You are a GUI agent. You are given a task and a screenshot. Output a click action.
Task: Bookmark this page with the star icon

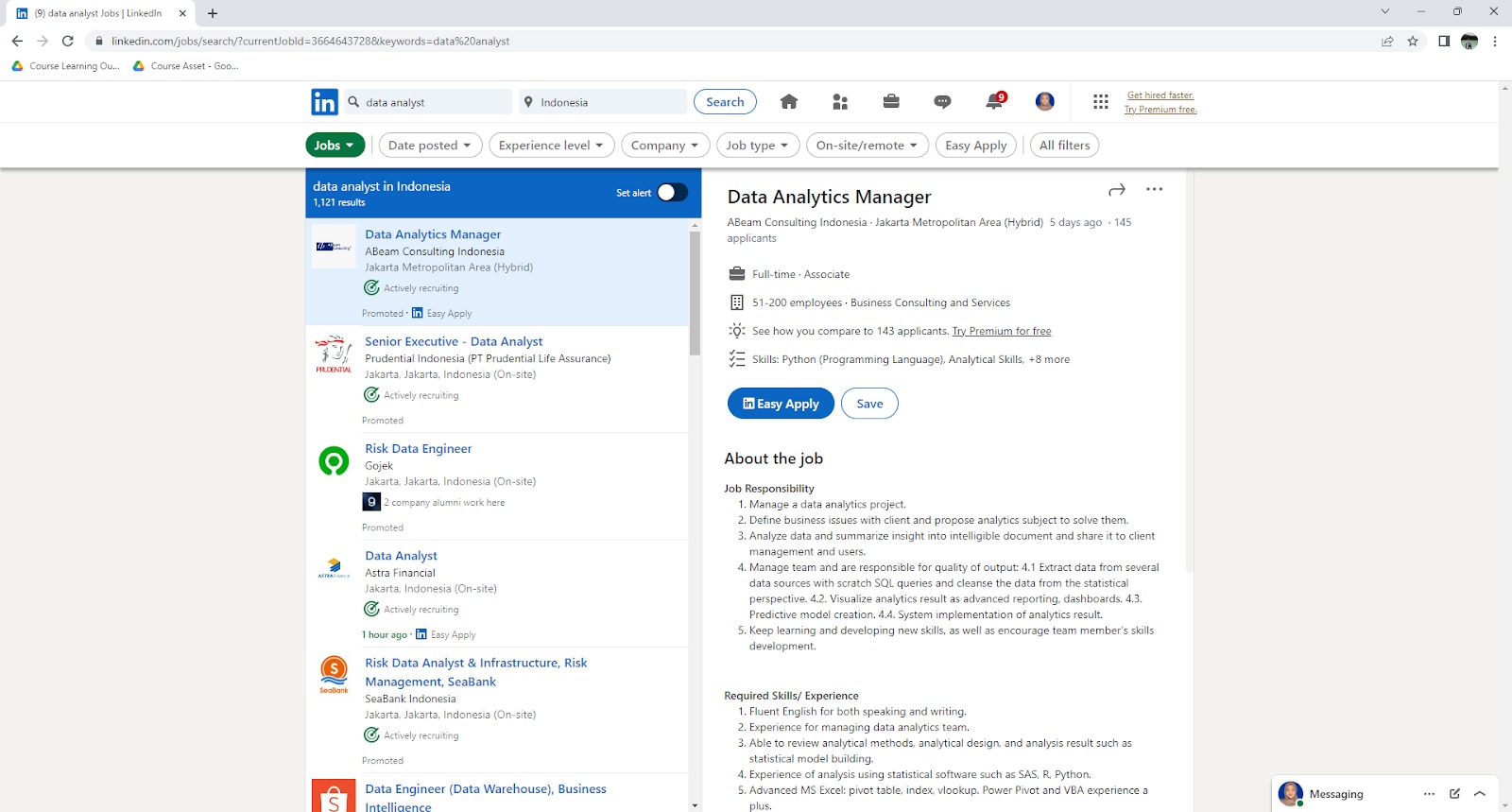pyautogui.click(x=1413, y=41)
